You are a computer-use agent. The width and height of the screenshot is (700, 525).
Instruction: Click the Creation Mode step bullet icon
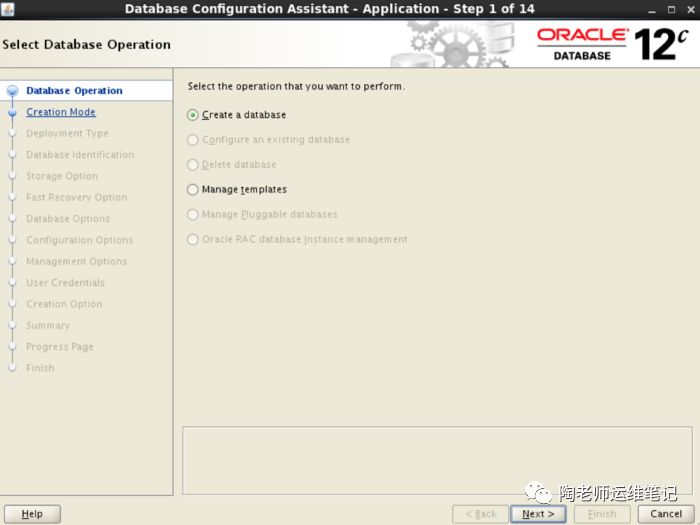(x=12, y=112)
